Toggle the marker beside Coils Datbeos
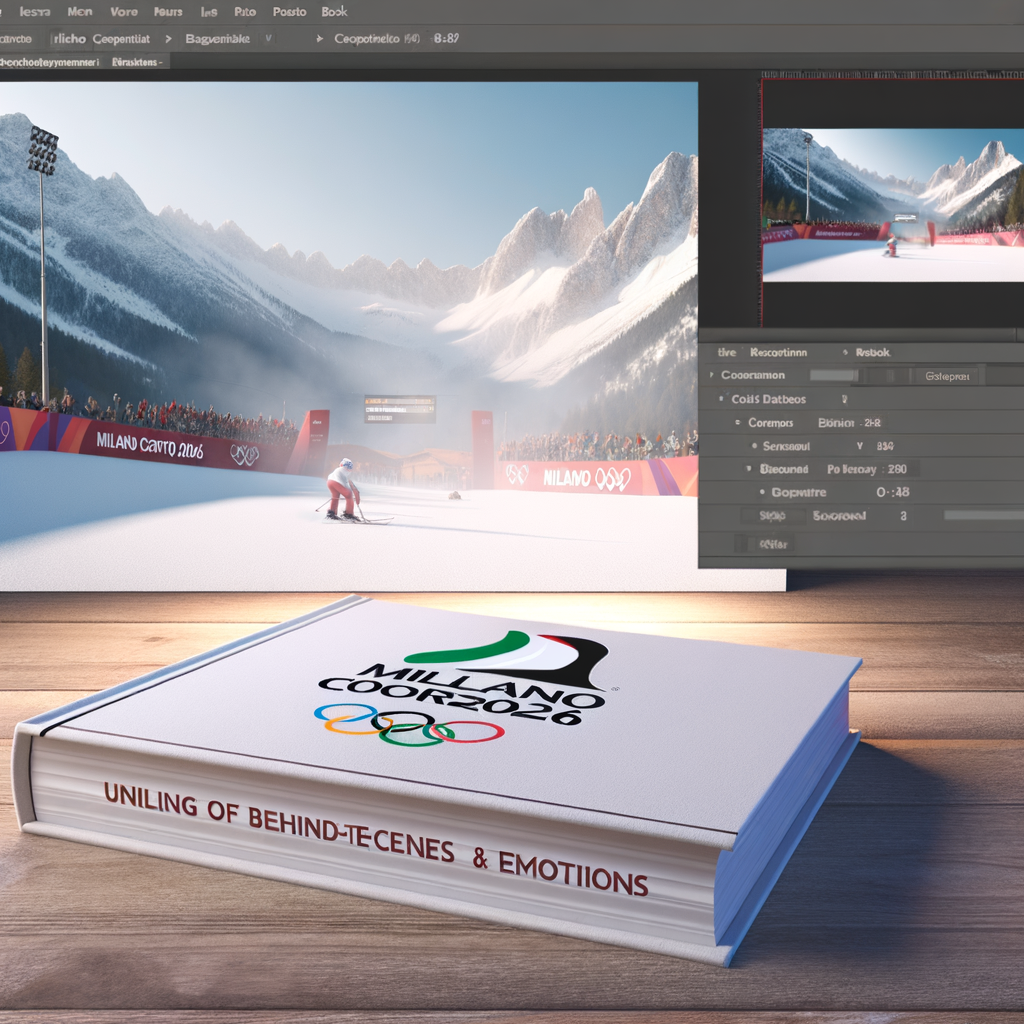This screenshot has height=1024, width=1024. point(722,398)
